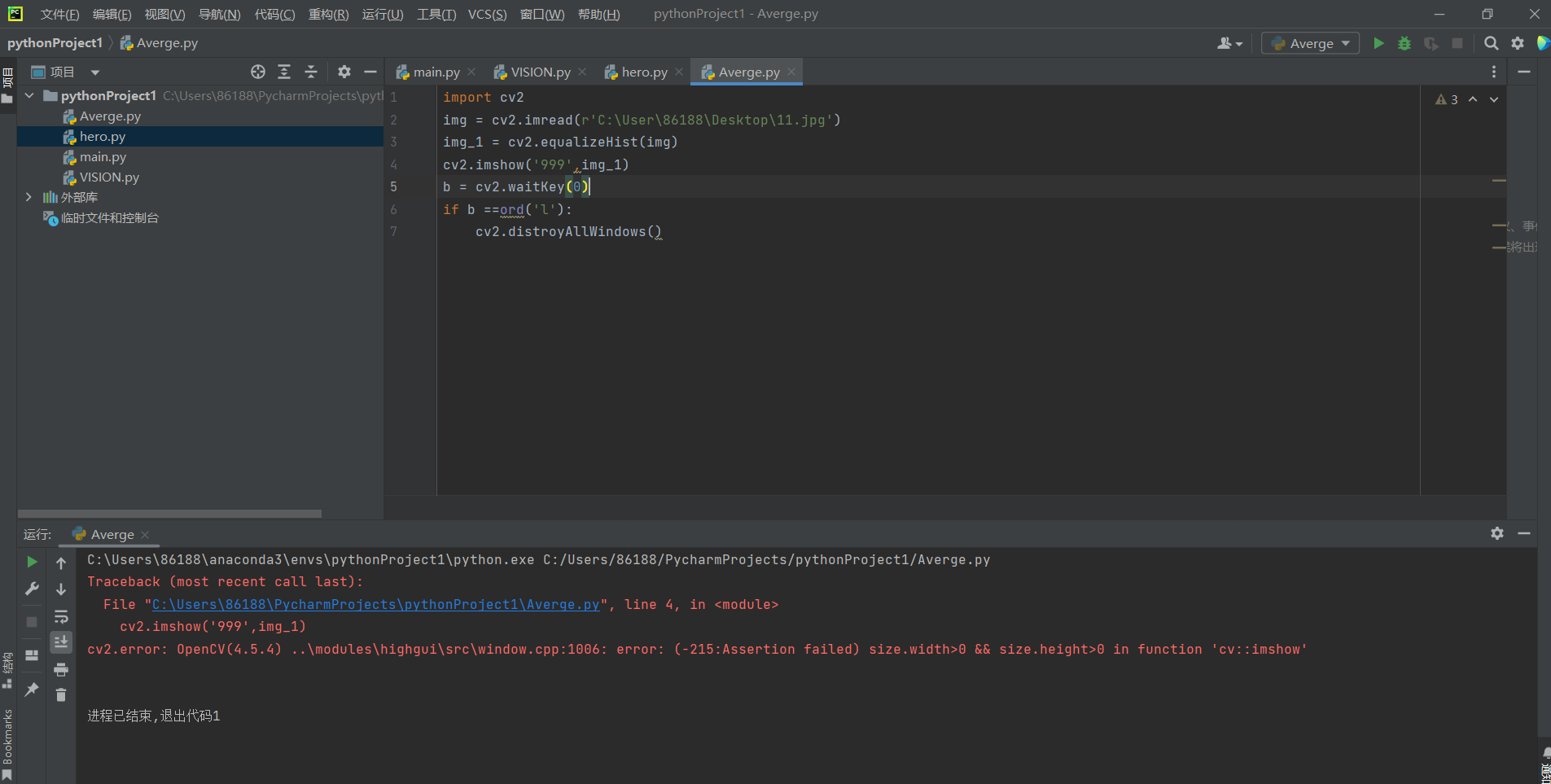The height and width of the screenshot is (784, 1551).
Task: Open the 重构(R) menu
Action: (x=328, y=14)
